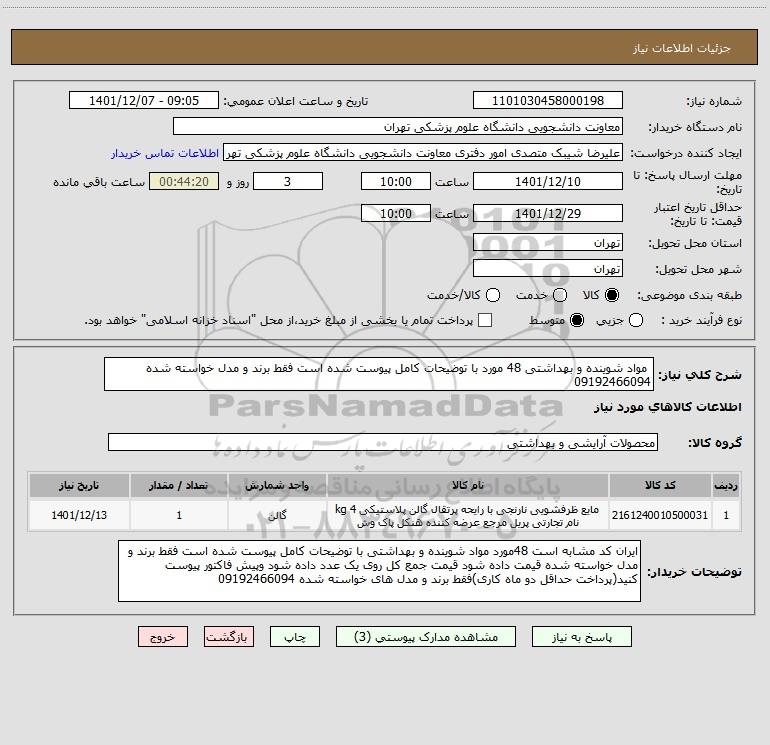
Task: Click the request creator field علیرضا شیبک
Action: tap(423, 153)
